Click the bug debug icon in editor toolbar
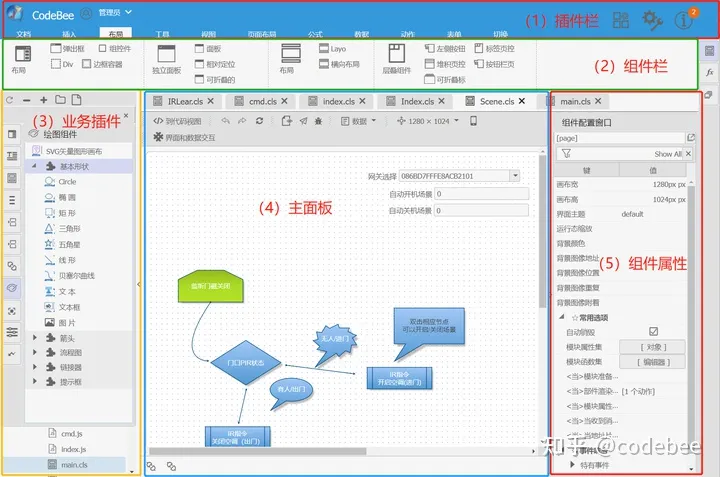Screen dimensions: 720x477 tap(318, 120)
